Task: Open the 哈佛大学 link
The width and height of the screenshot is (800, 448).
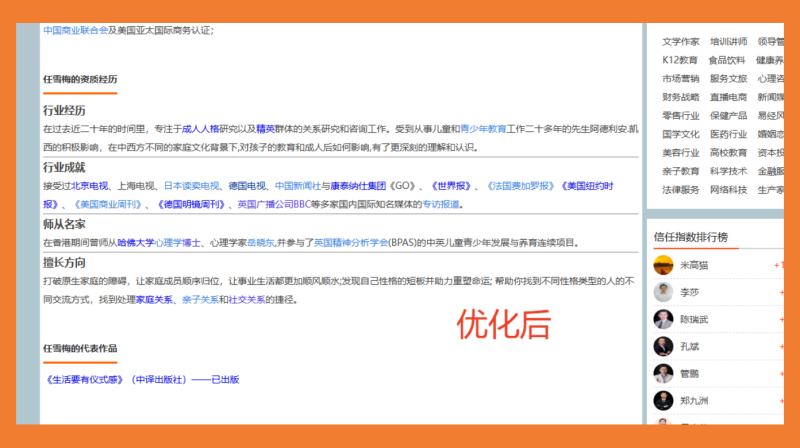Action: point(136,243)
